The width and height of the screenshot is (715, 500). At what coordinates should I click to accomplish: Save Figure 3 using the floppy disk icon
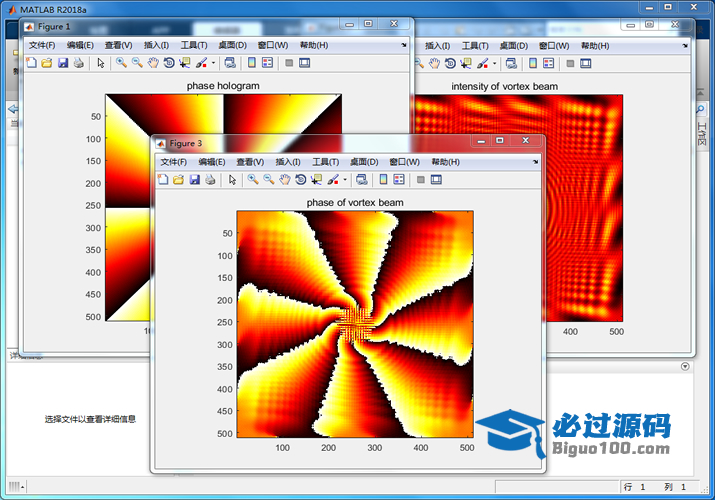(x=194, y=180)
